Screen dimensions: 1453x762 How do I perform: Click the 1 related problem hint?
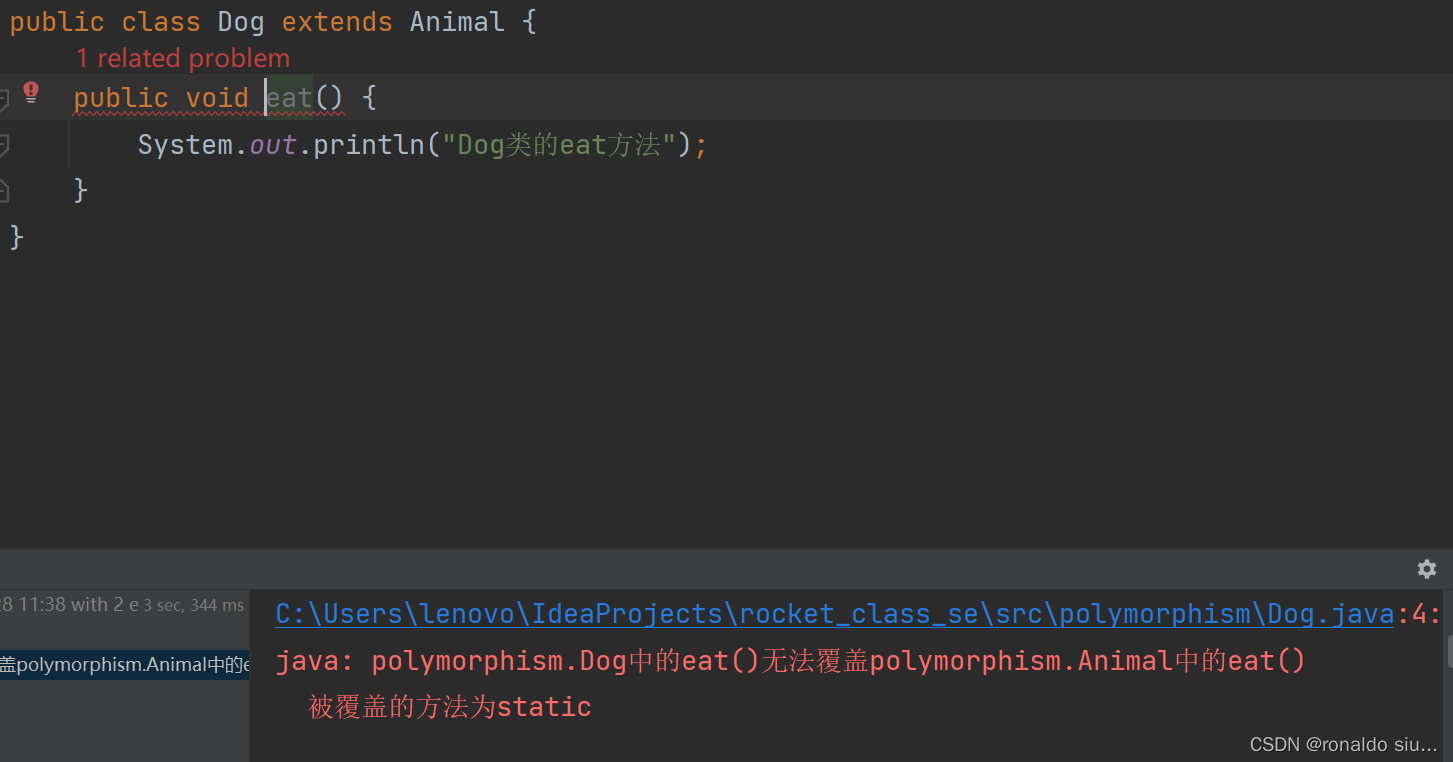(x=183, y=58)
